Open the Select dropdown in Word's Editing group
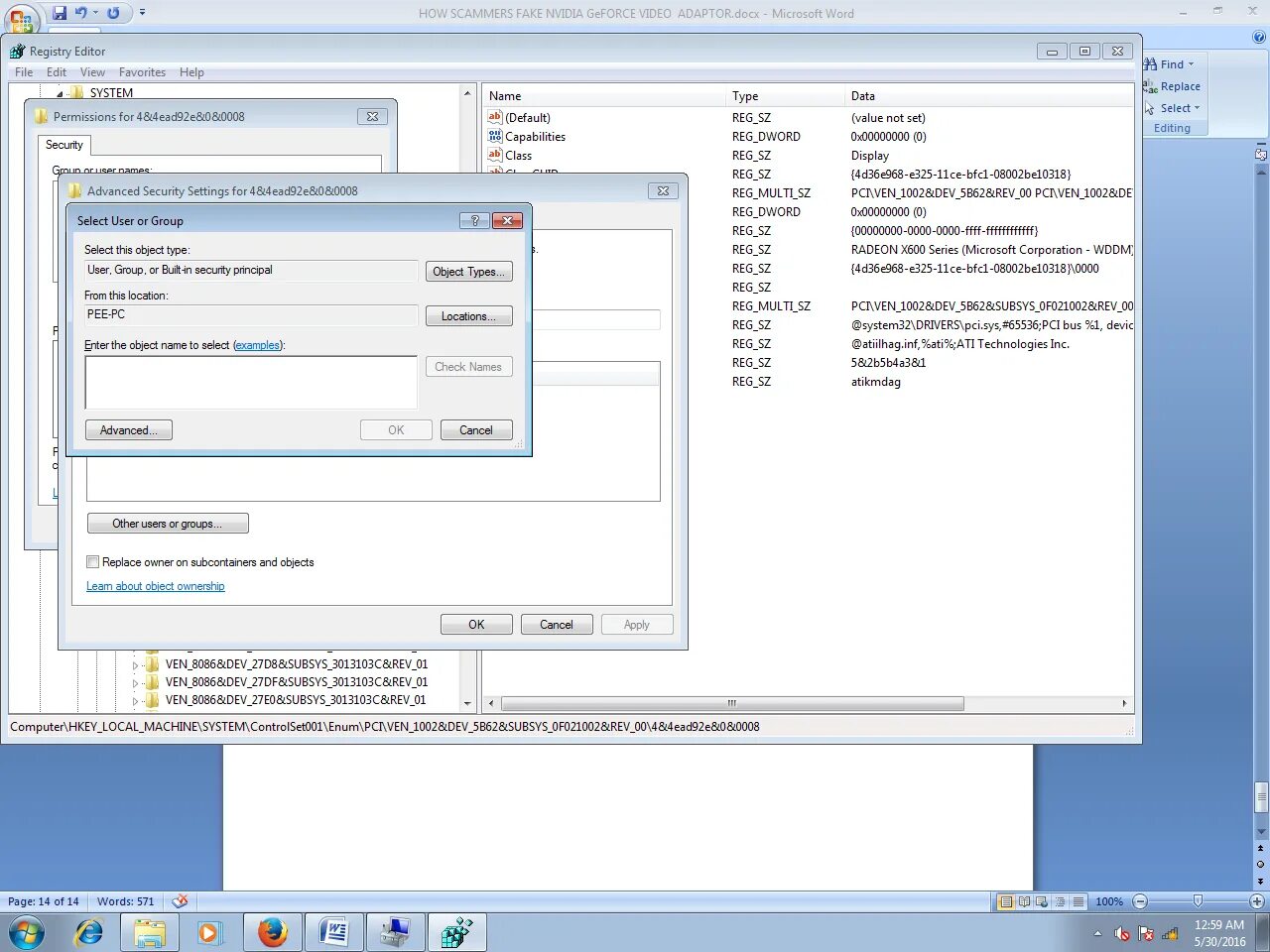The height and width of the screenshot is (952, 1270). [1172, 108]
